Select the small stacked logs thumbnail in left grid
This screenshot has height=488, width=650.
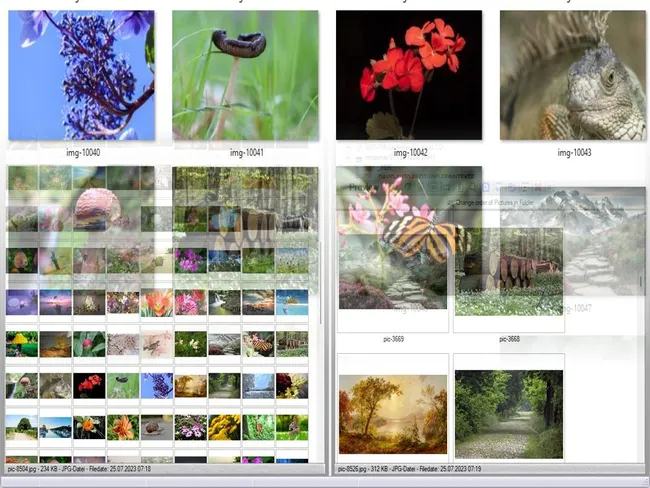click(x=292, y=344)
